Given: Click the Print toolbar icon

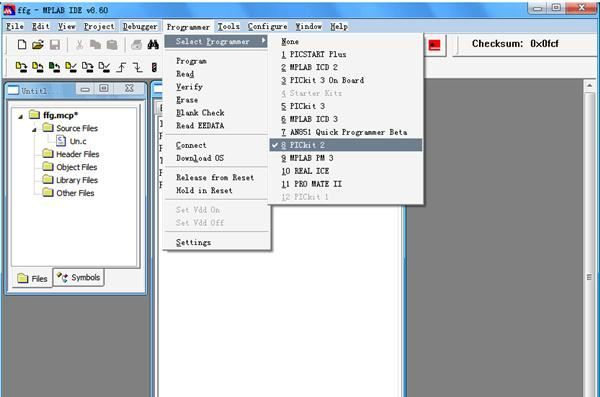Looking at the screenshot, I should tap(136, 45).
